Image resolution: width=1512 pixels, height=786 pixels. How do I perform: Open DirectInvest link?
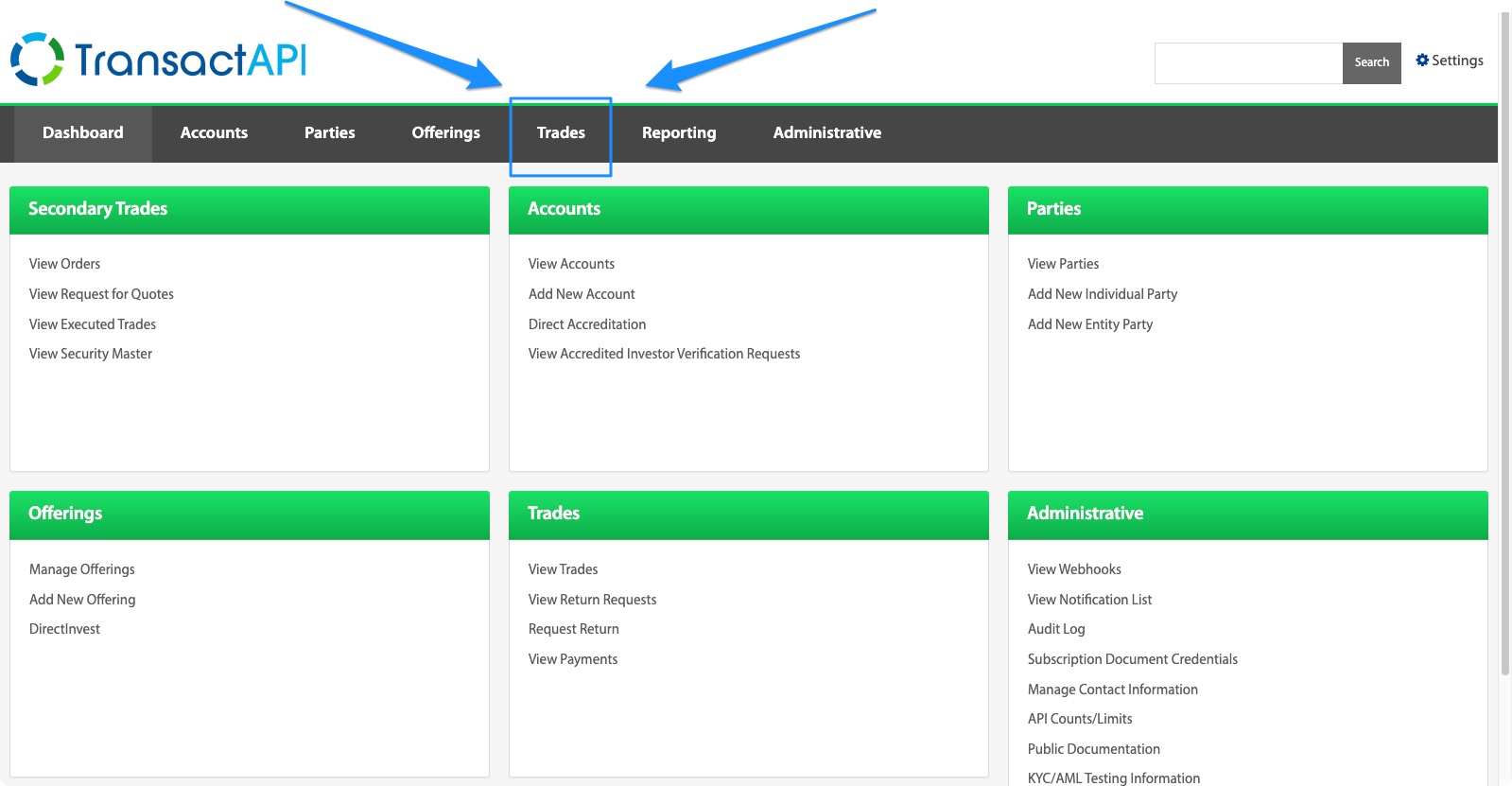tap(64, 629)
